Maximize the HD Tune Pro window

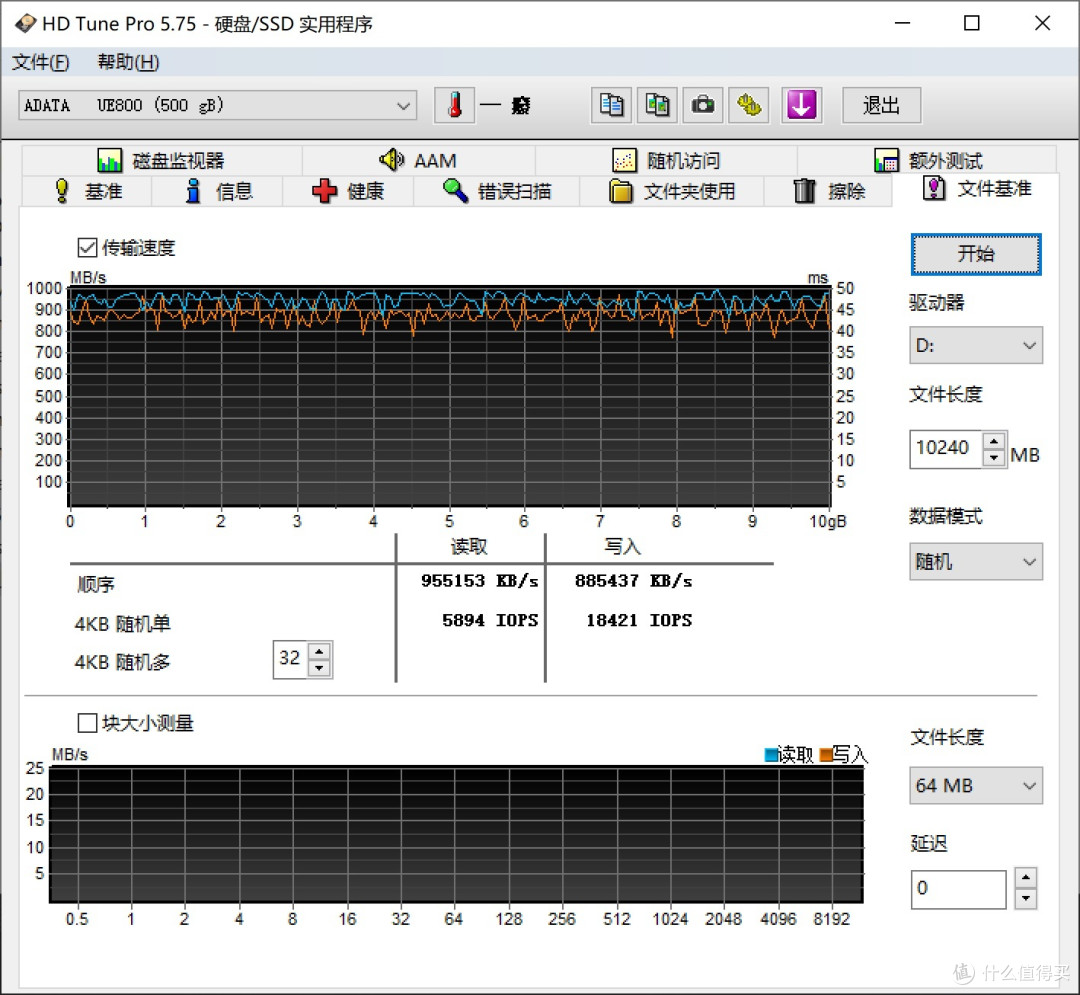(971, 23)
